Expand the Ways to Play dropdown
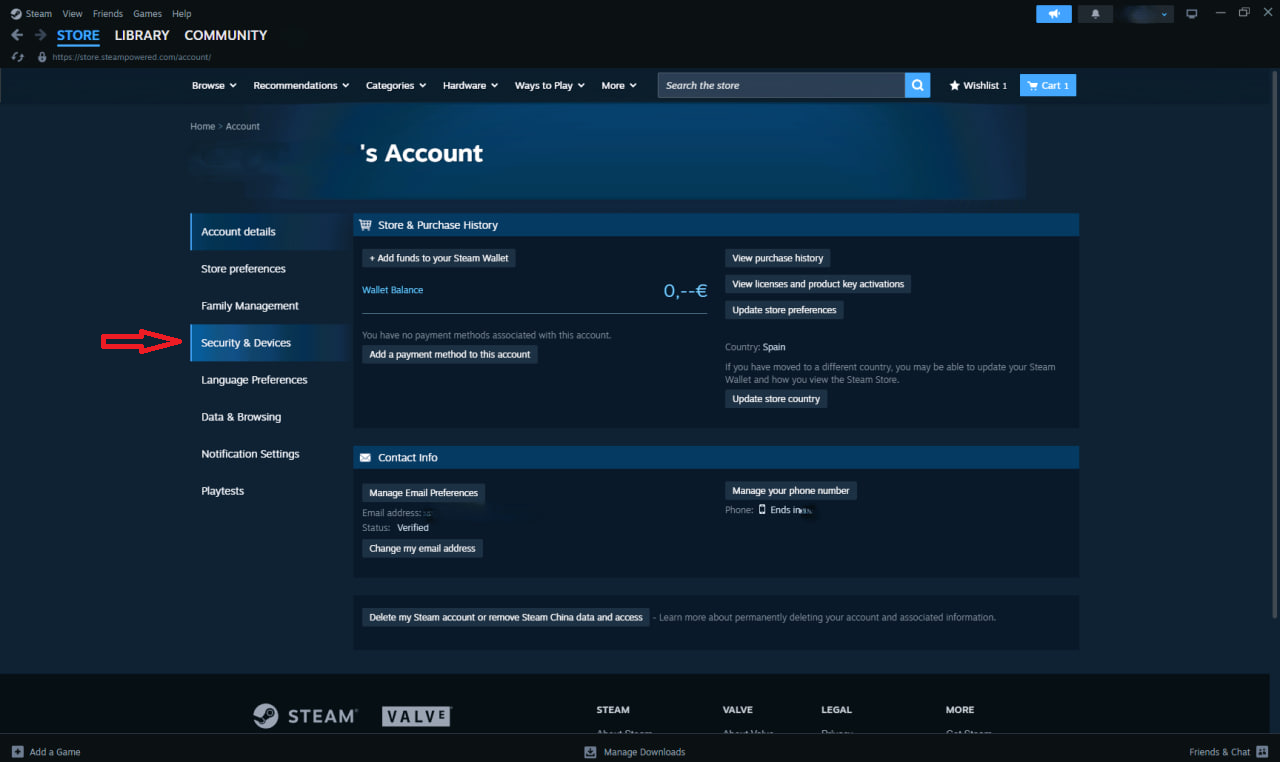This screenshot has width=1280, height=762. 549,85
